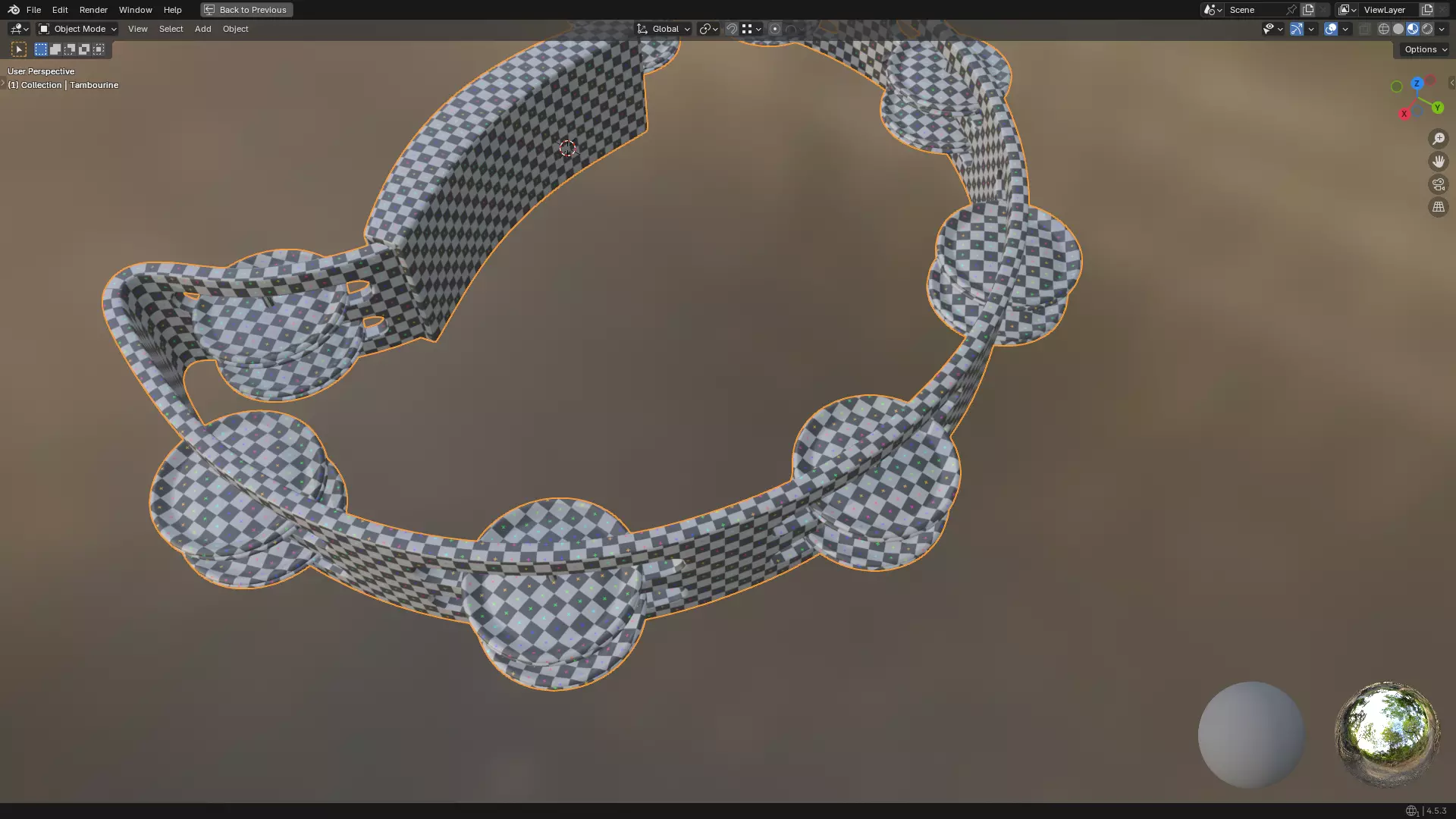Toggle viewport overlays button
The height and width of the screenshot is (819, 1456).
(x=1331, y=29)
